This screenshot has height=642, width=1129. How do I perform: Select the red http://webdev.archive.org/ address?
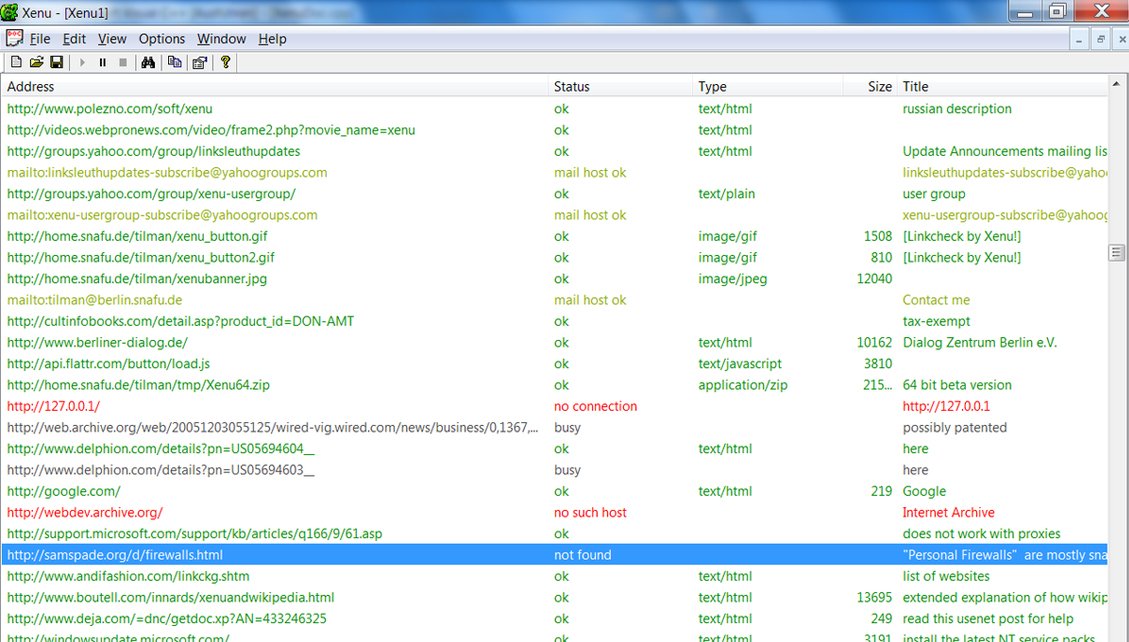tap(85, 512)
